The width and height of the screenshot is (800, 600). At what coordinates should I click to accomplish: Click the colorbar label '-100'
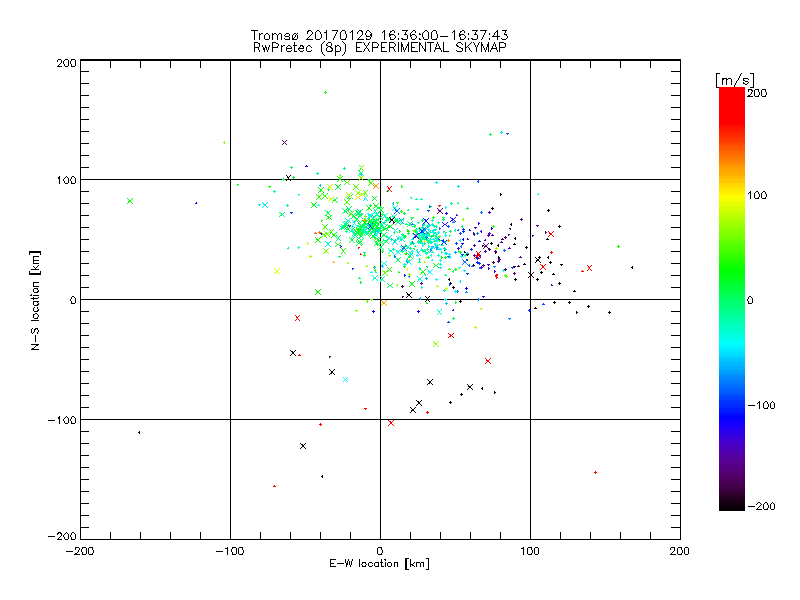[761, 405]
